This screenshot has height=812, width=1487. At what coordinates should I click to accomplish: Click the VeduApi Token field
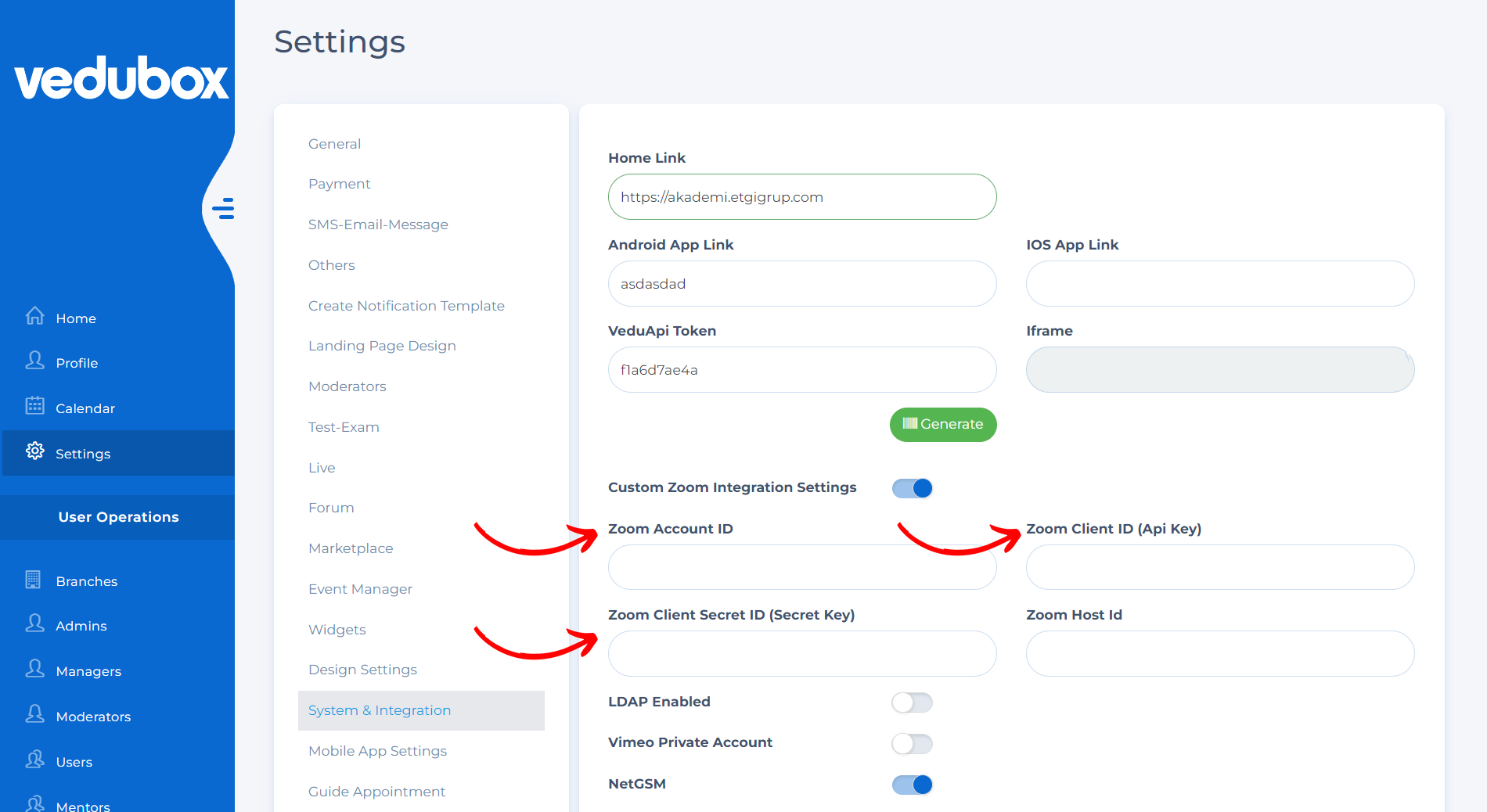click(802, 370)
